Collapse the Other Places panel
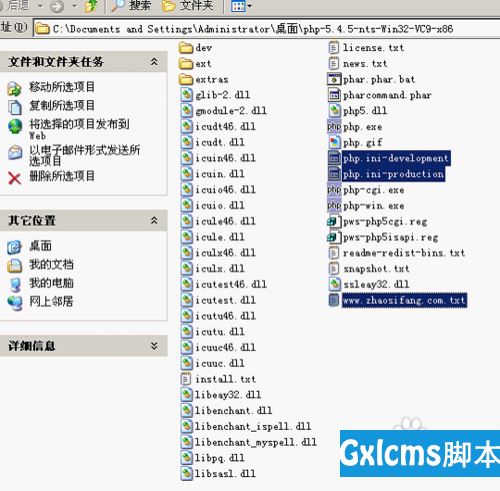 coord(154,220)
